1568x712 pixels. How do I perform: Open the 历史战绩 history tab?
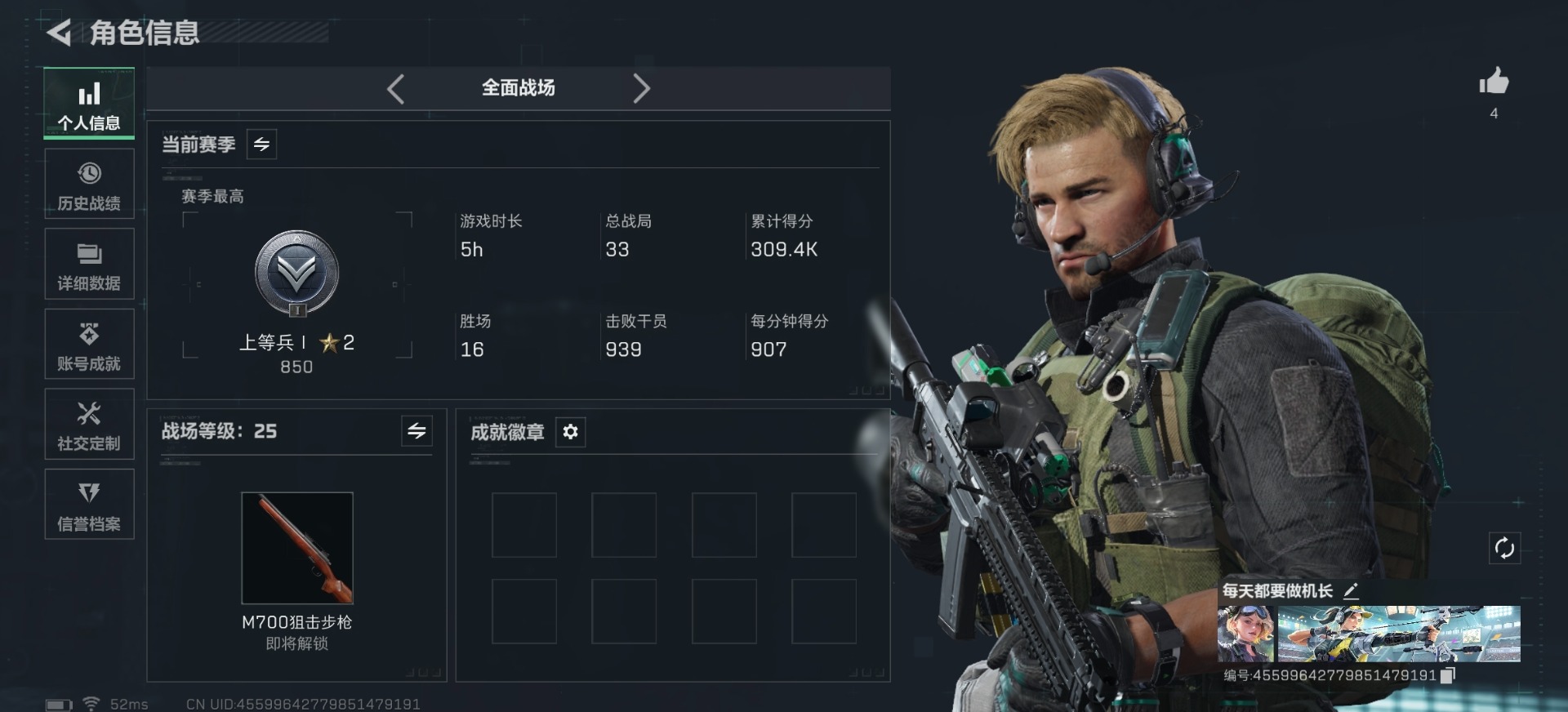tap(89, 184)
